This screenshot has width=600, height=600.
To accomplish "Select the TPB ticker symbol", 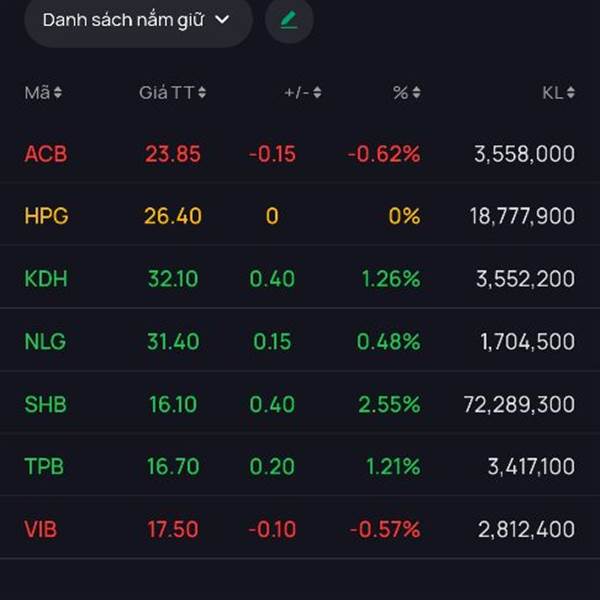I will 44,466.
